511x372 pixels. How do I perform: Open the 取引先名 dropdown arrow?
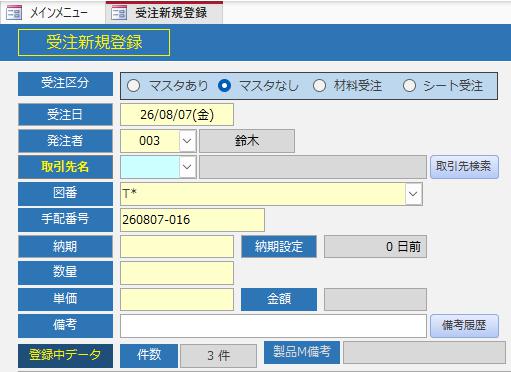(187, 167)
